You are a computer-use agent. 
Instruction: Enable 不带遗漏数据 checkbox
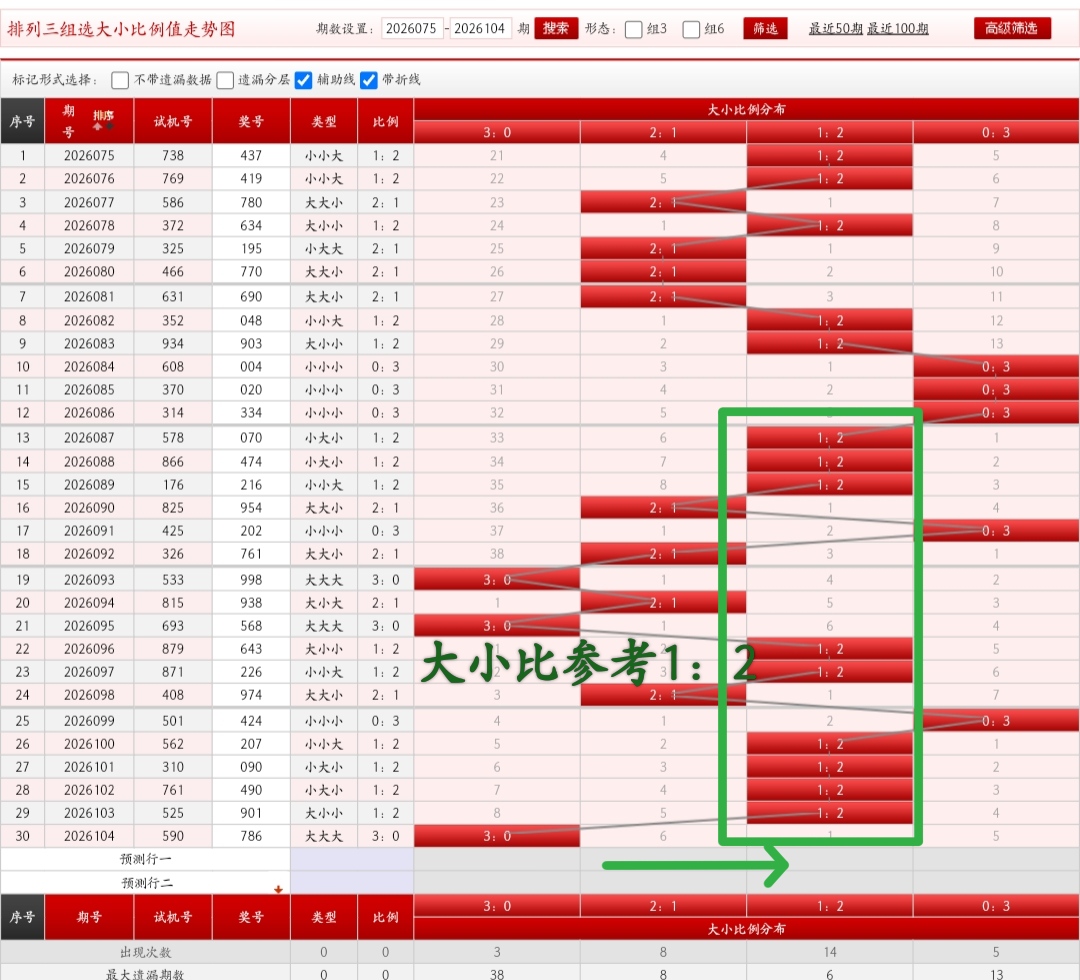tap(120, 80)
